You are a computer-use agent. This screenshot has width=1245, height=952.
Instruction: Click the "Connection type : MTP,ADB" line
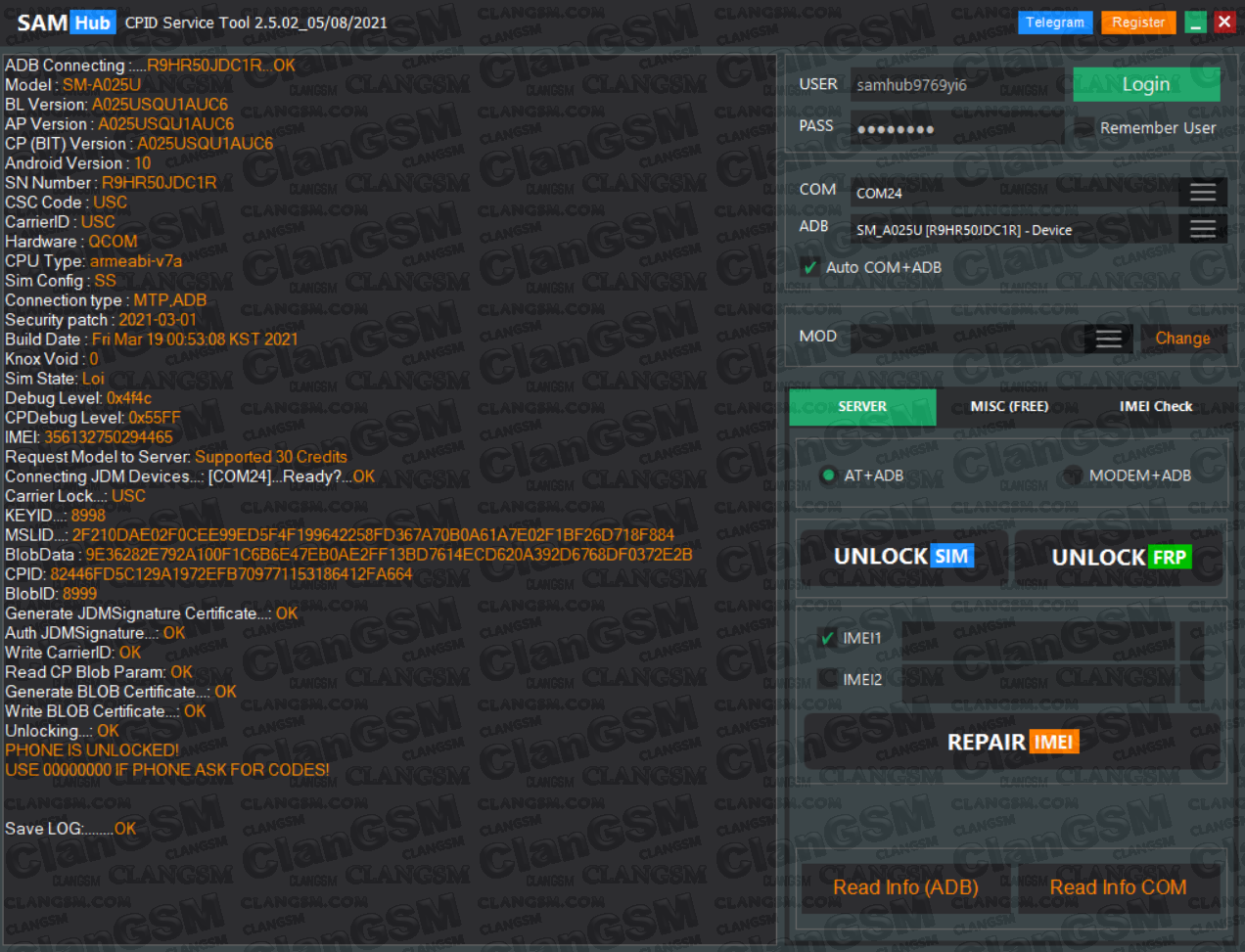pyautogui.click(x=106, y=300)
